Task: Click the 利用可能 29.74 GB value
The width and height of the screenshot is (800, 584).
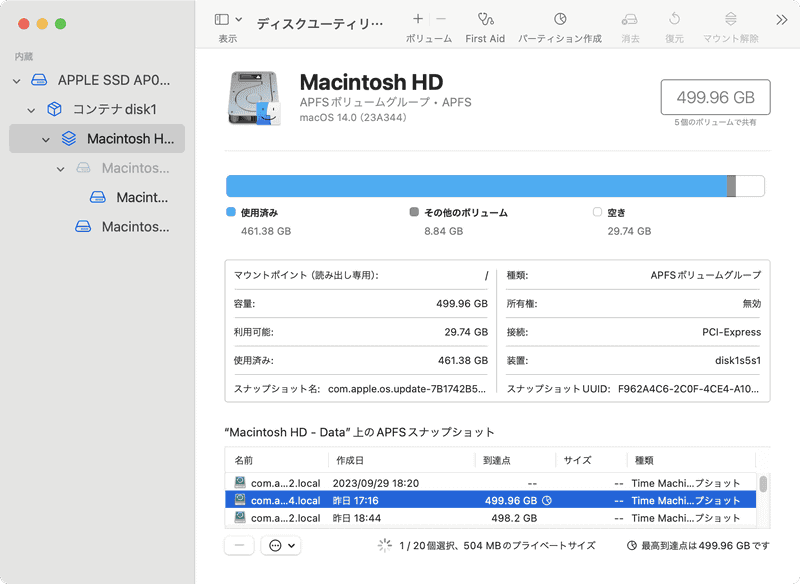Action: 466,332
